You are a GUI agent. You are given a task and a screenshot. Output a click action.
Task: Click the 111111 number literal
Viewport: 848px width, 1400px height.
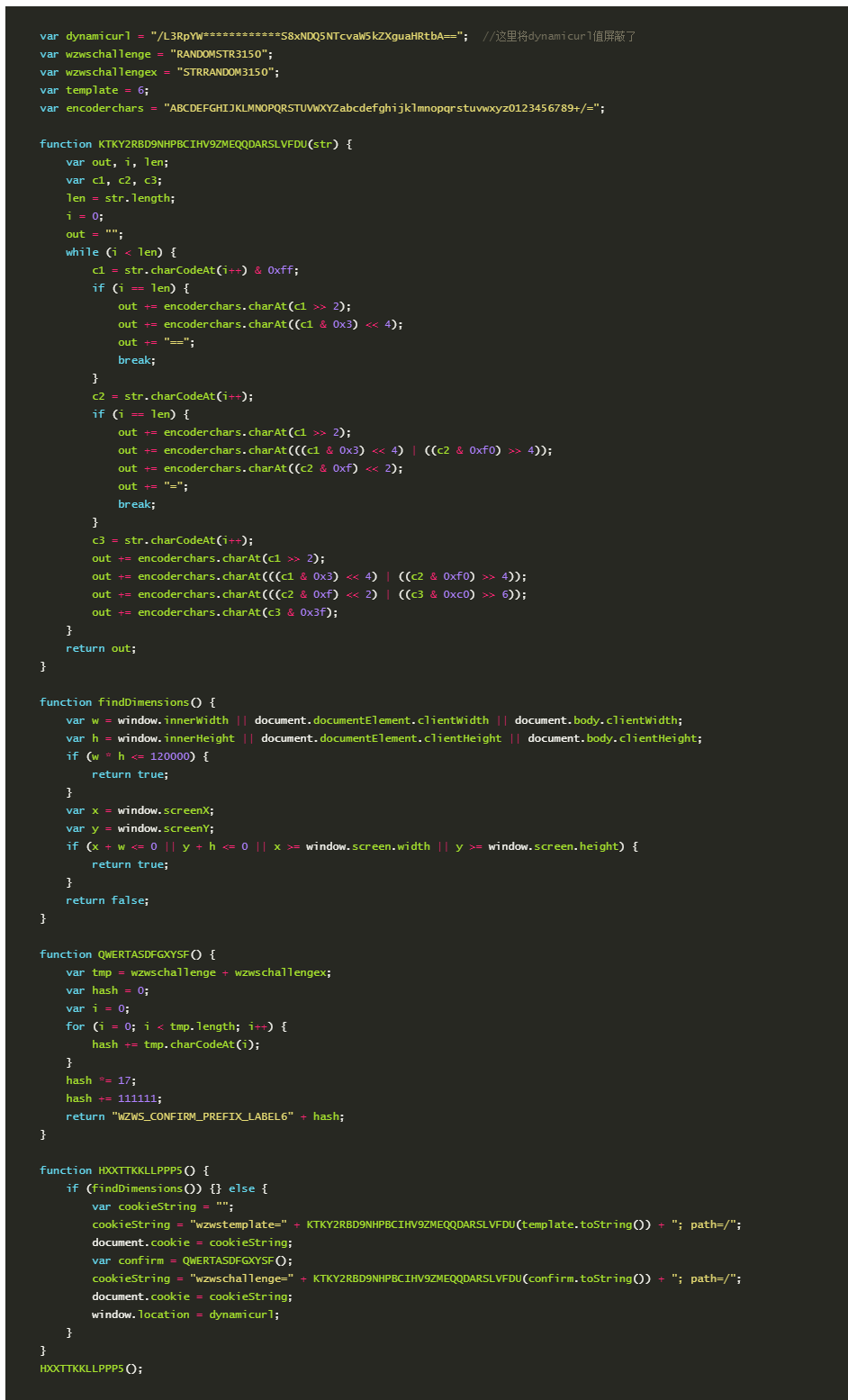(x=140, y=1098)
